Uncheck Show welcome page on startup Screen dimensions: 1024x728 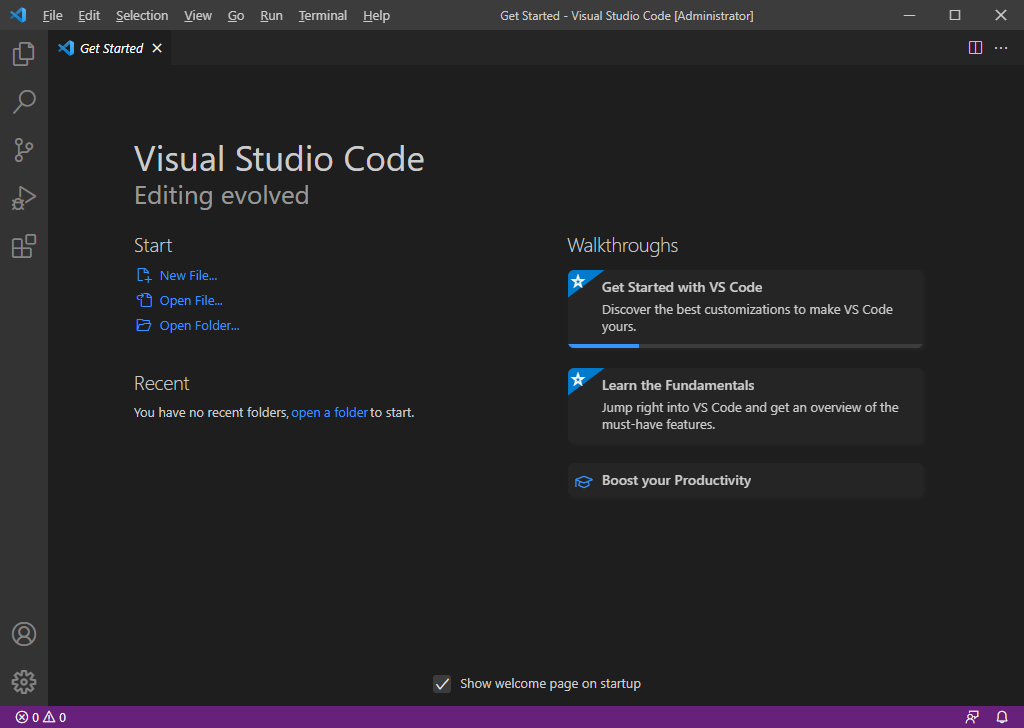tap(442, 684)
